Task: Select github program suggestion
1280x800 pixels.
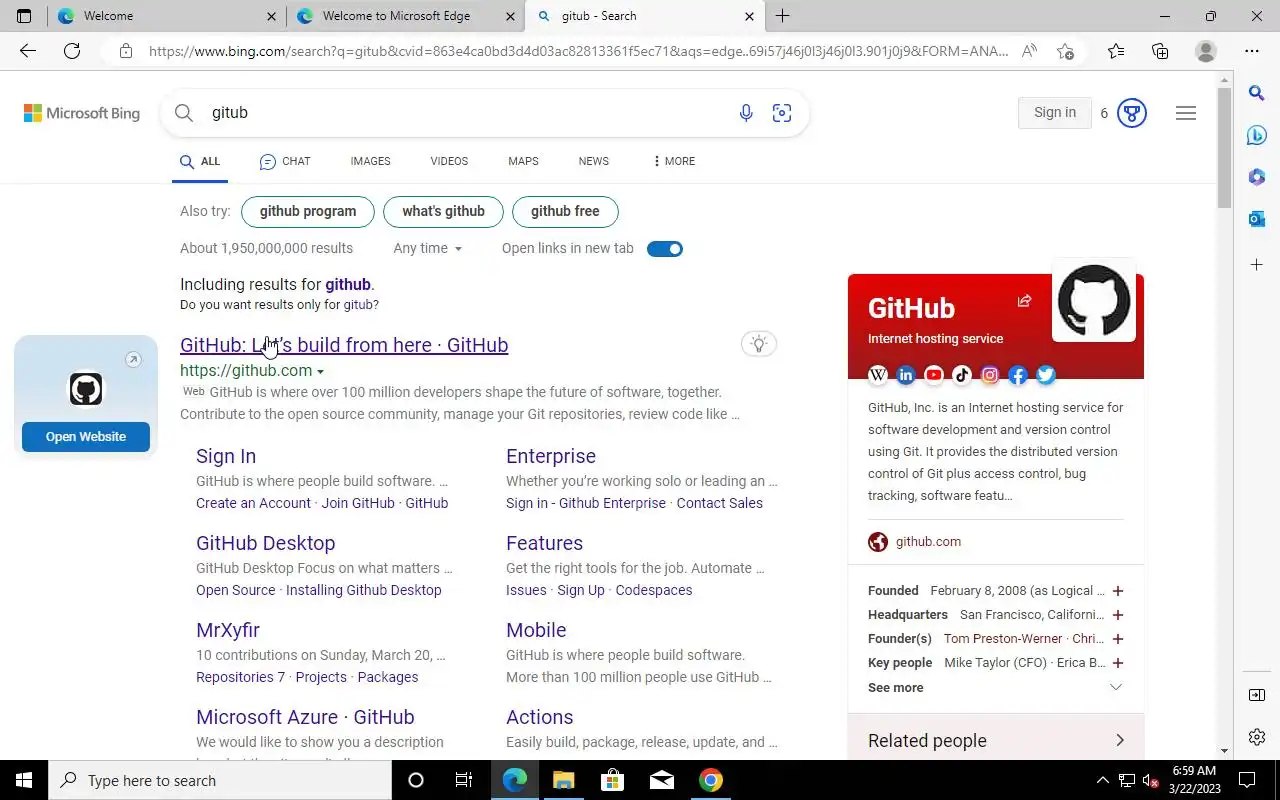Action: point(308,212)
